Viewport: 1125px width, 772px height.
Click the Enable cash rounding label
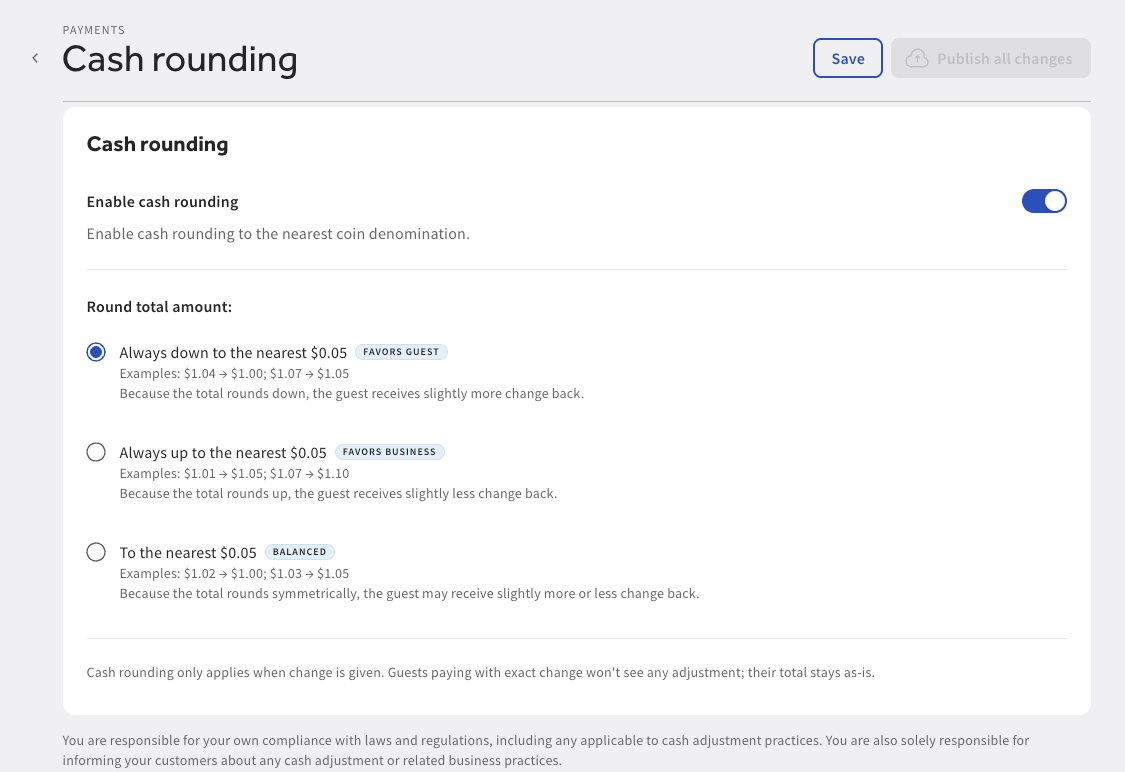162,202
